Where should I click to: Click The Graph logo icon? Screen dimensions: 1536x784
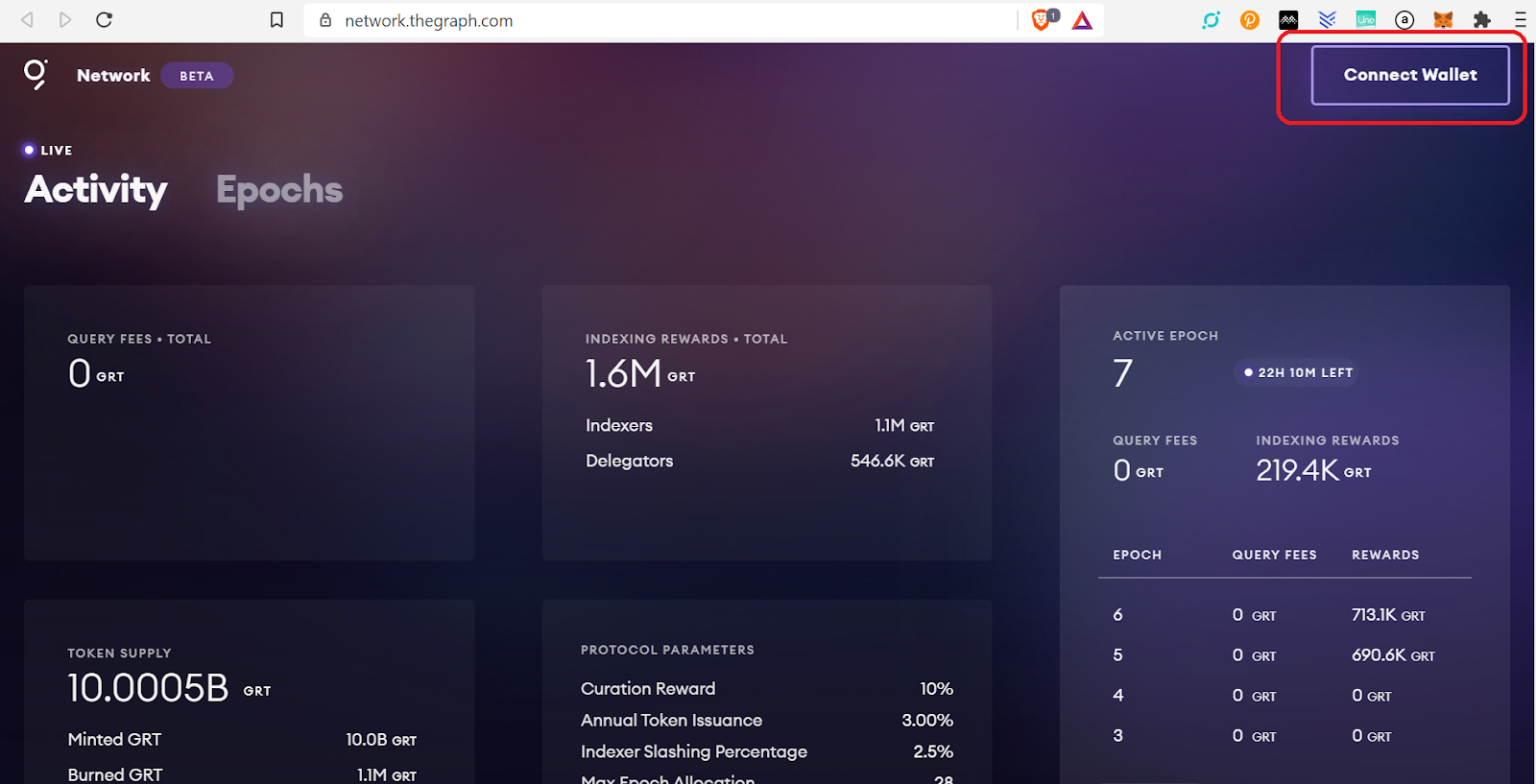[x=36, y=74]
